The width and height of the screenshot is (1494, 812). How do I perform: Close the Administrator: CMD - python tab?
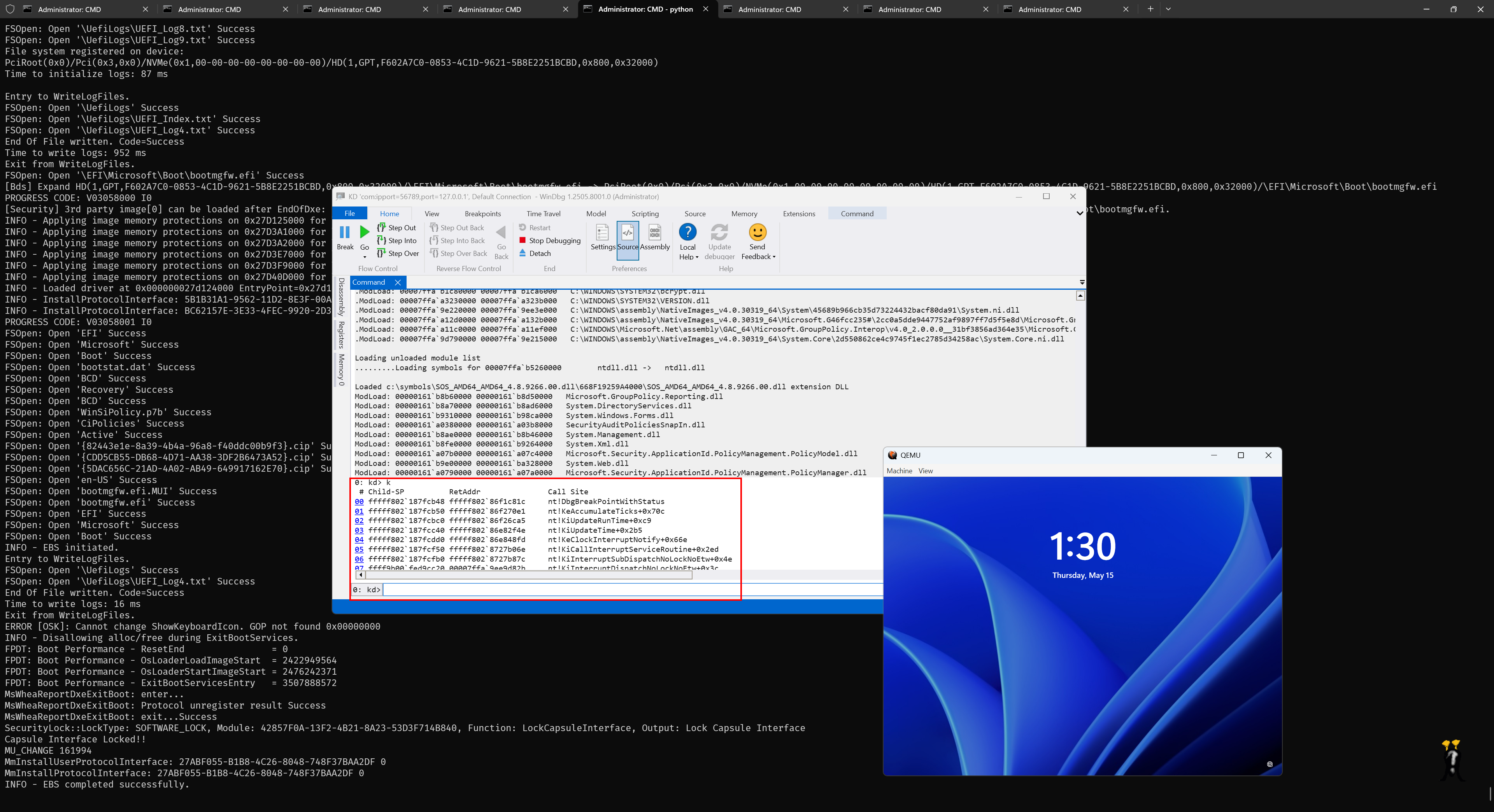coord(706,9)
